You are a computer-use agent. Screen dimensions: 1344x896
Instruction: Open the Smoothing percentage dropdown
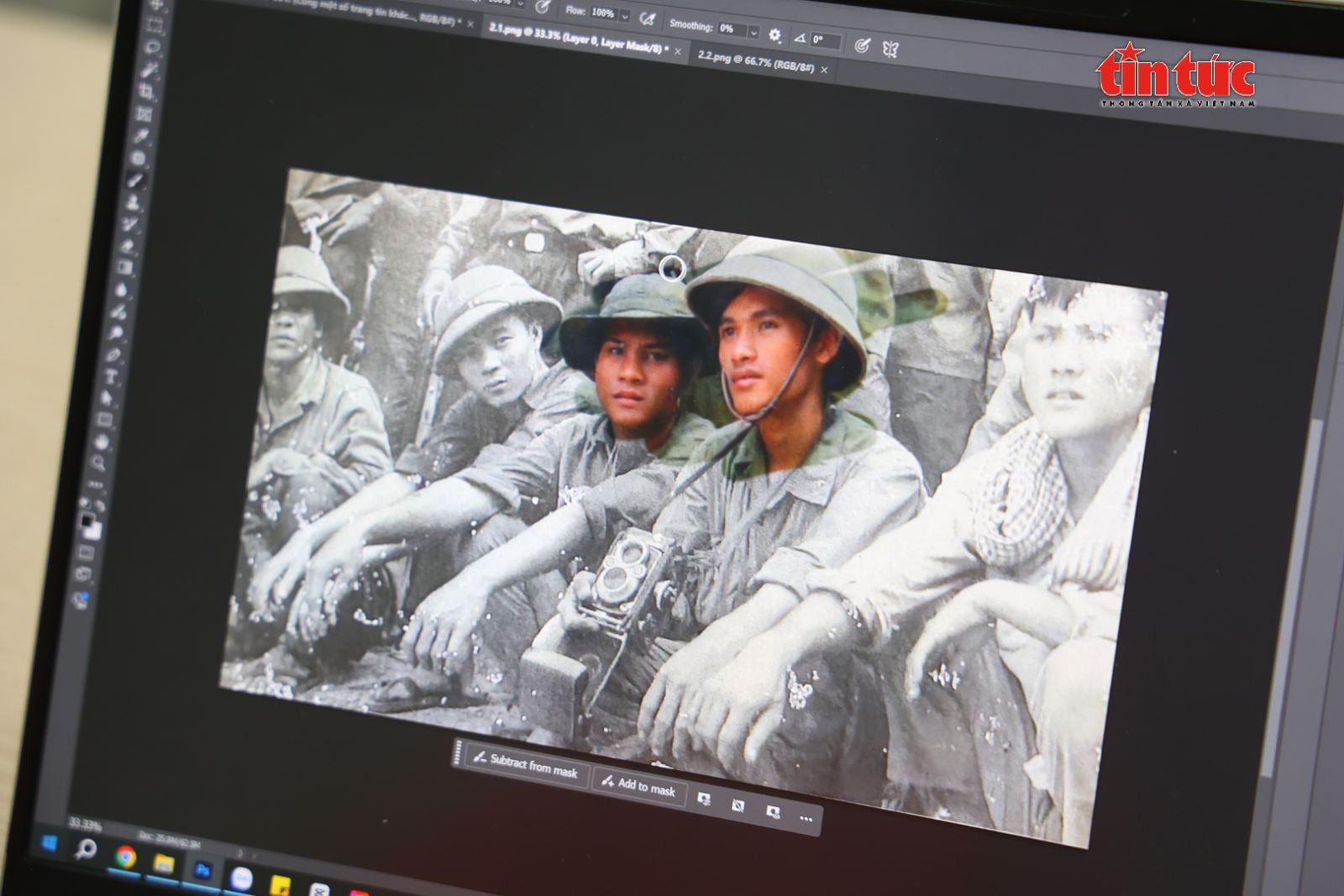[753, 33]
